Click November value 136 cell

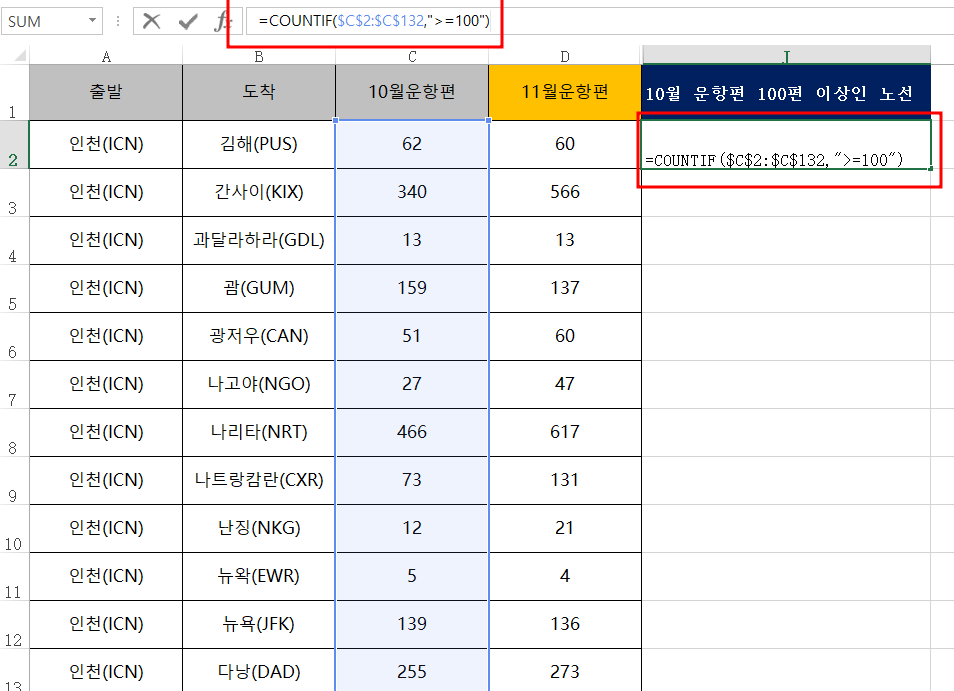[x=565, y=625]
